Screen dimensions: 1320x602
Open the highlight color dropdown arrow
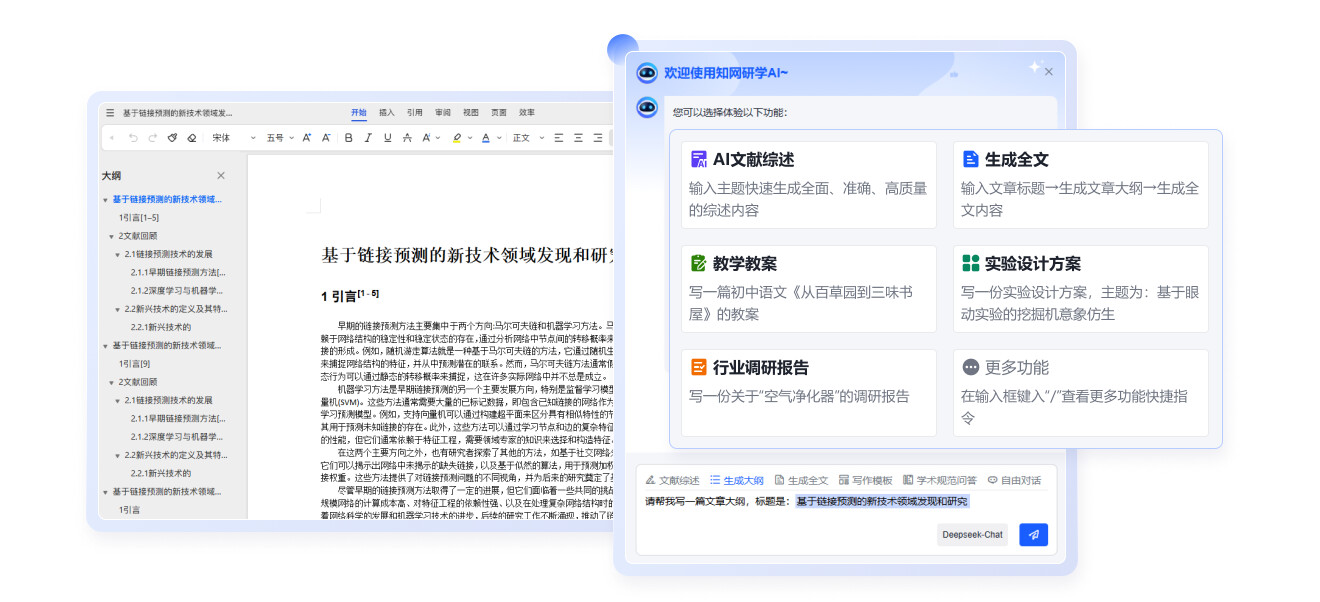(x=470, y=138)
